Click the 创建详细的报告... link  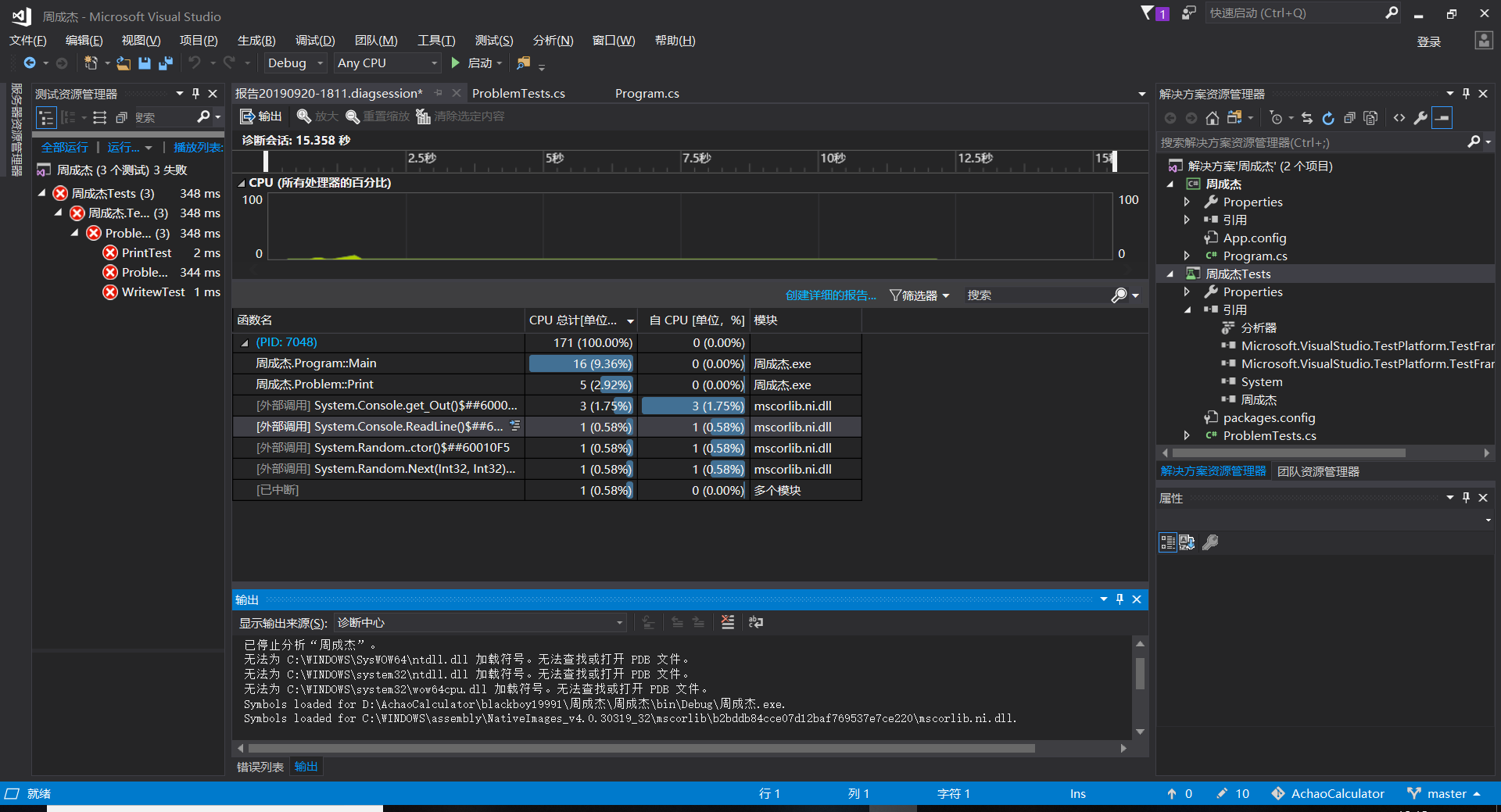tap(830, 295)
